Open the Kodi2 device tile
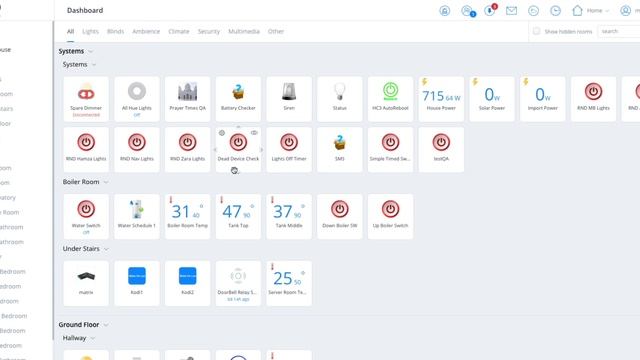This screenshot has width=640, height=360. click(187, 283)
